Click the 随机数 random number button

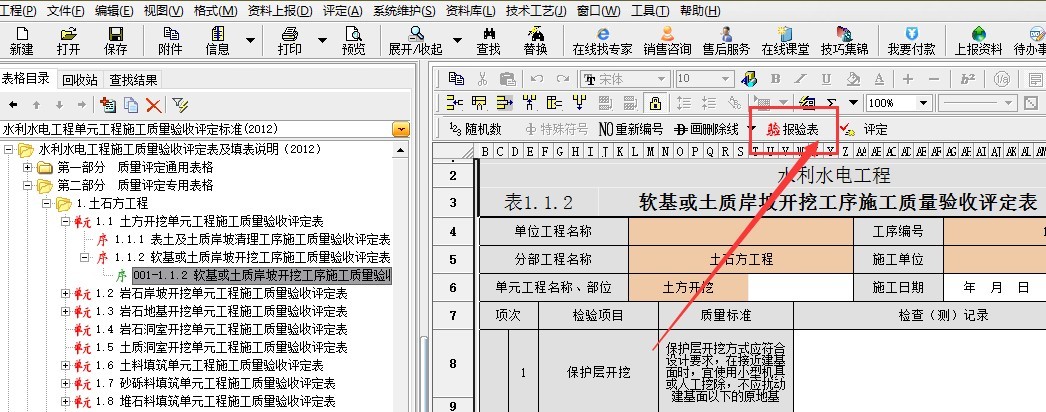click(475, 129)
